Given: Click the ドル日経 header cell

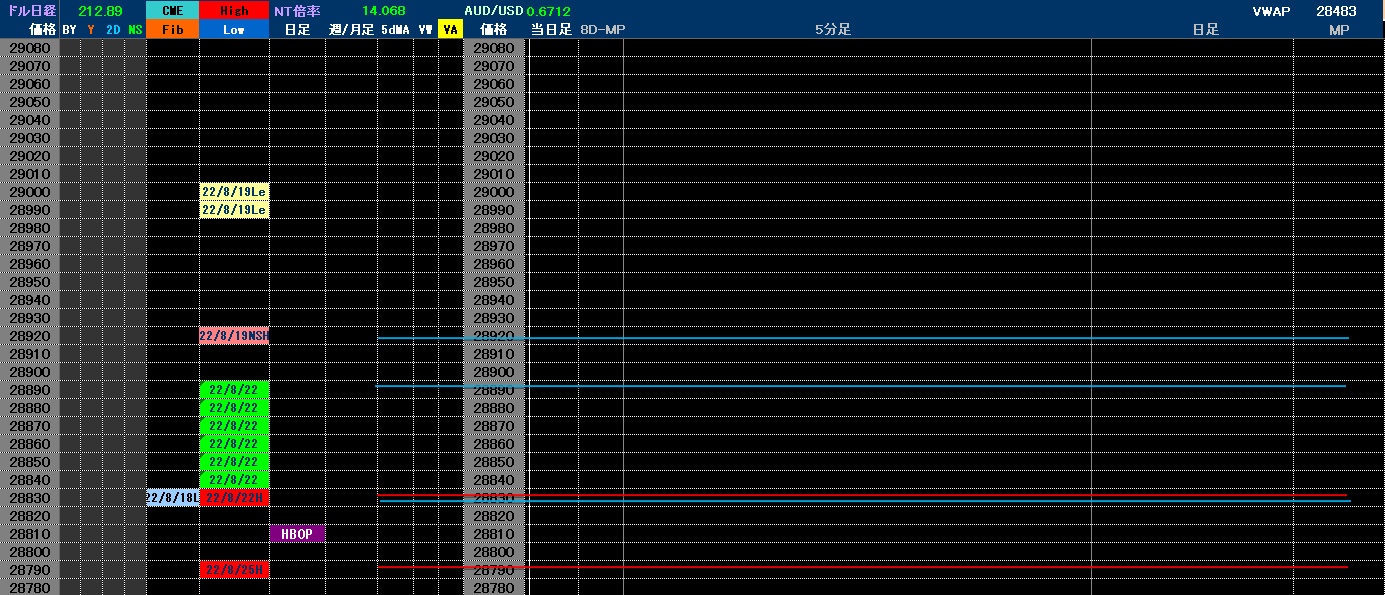Looking at the screenshot, I should click(x=30, y=11).
